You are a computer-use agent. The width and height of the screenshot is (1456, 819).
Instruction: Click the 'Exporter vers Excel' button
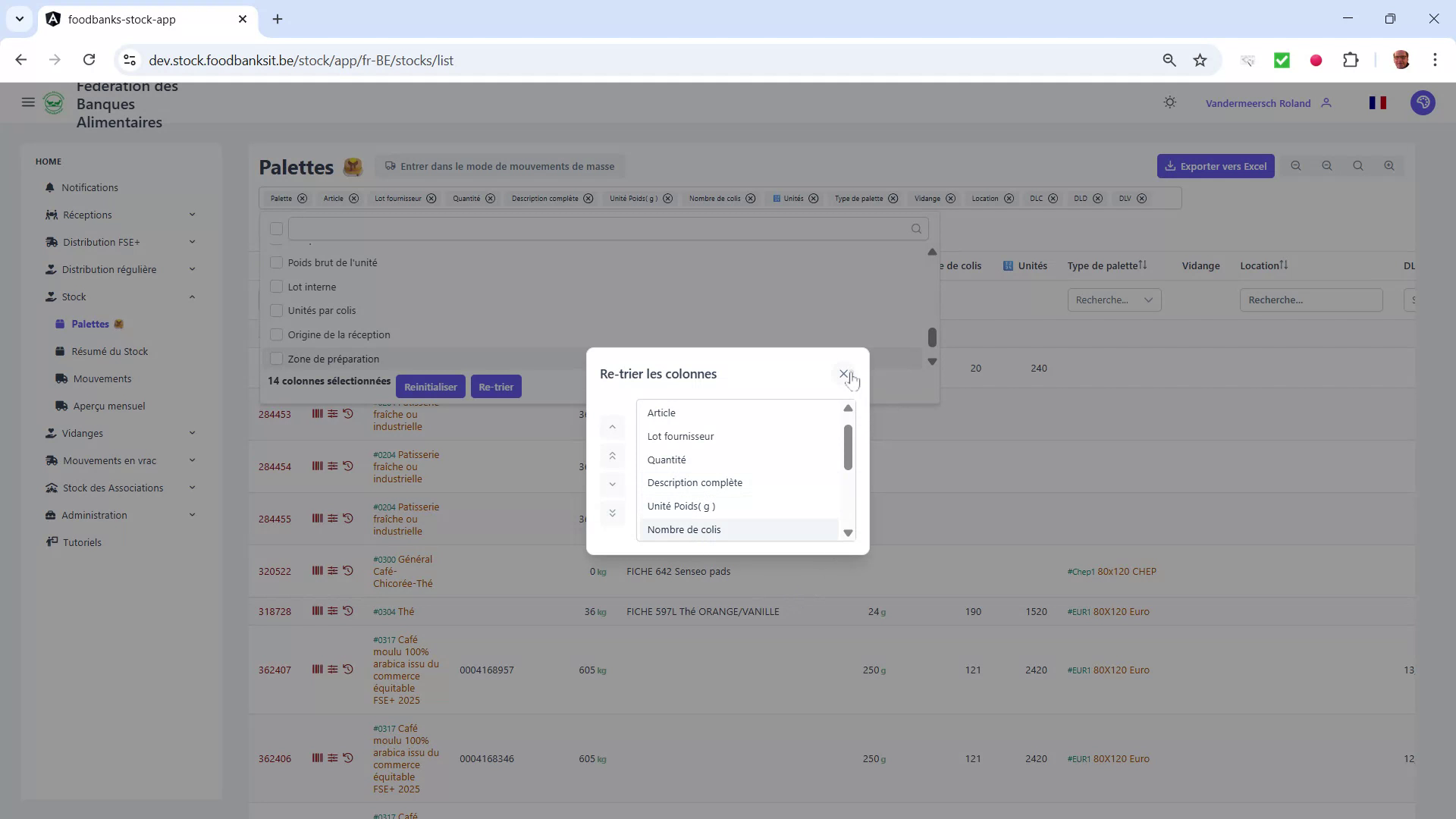click(1216, 165)
